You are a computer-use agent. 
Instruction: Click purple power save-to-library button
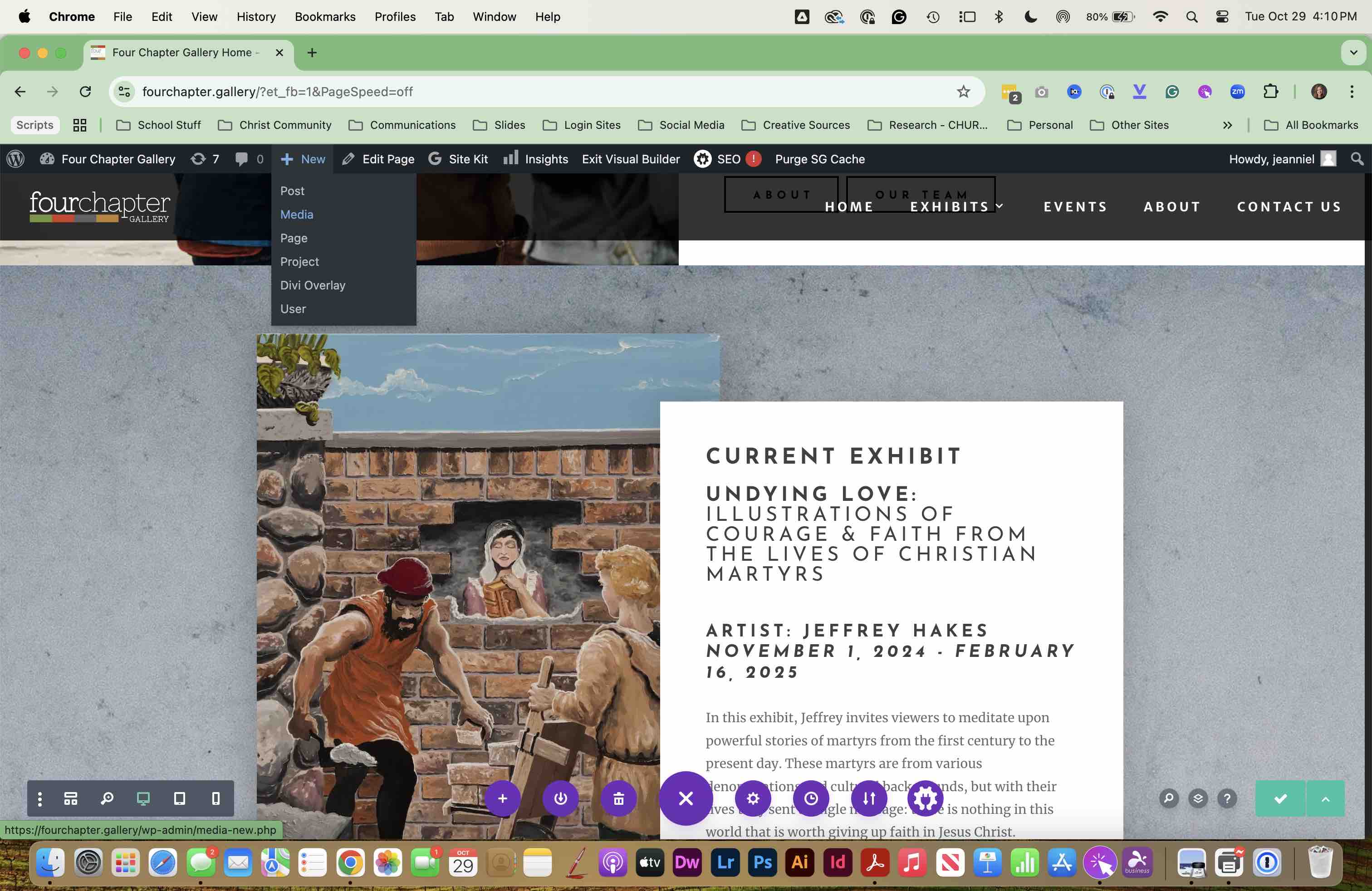click(560, 799)
